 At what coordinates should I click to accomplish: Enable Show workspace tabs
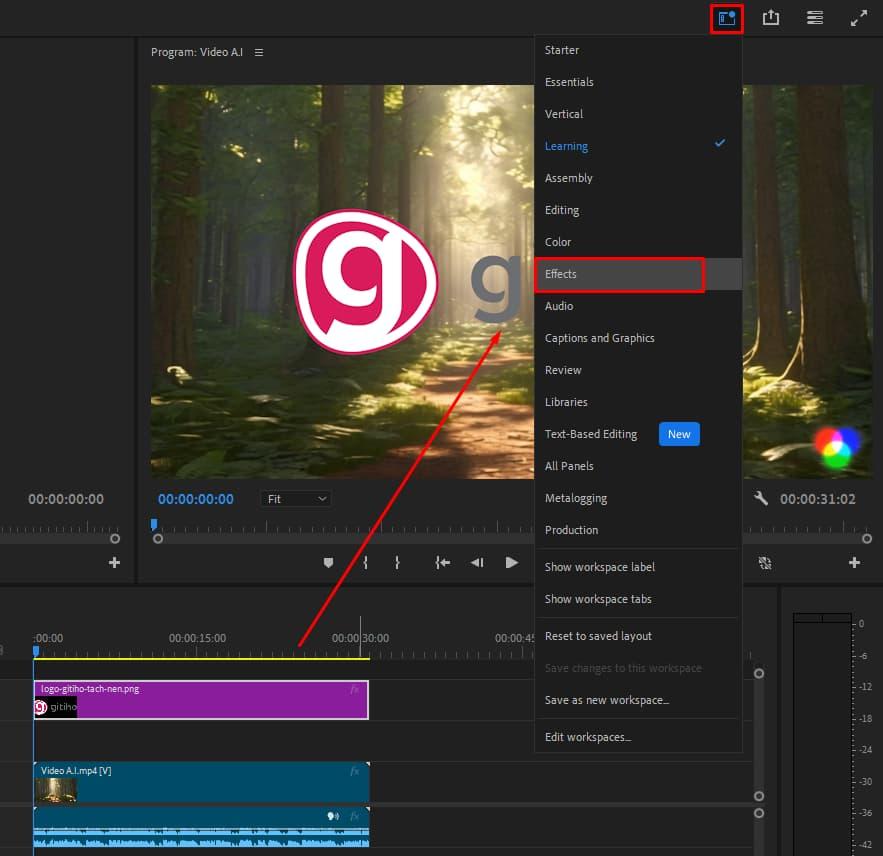click(x=598, y=599)
